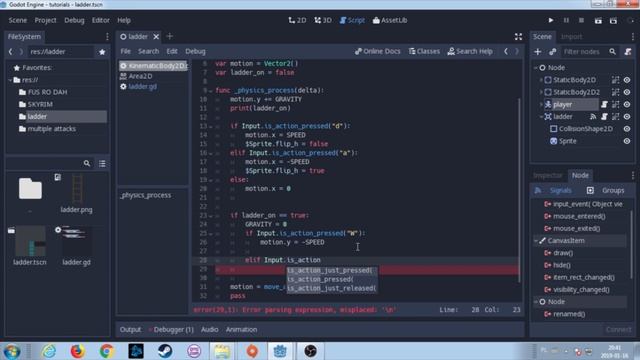Play a custom scene icon
This screenshot has height=360, width=640.
(x=613, y=20)
